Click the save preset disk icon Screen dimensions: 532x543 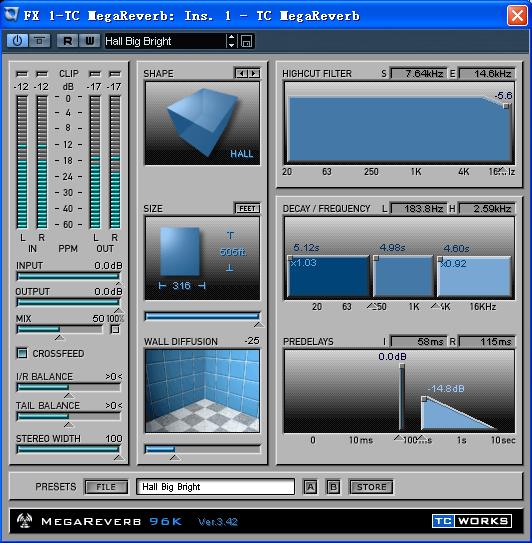pos(246,41)
